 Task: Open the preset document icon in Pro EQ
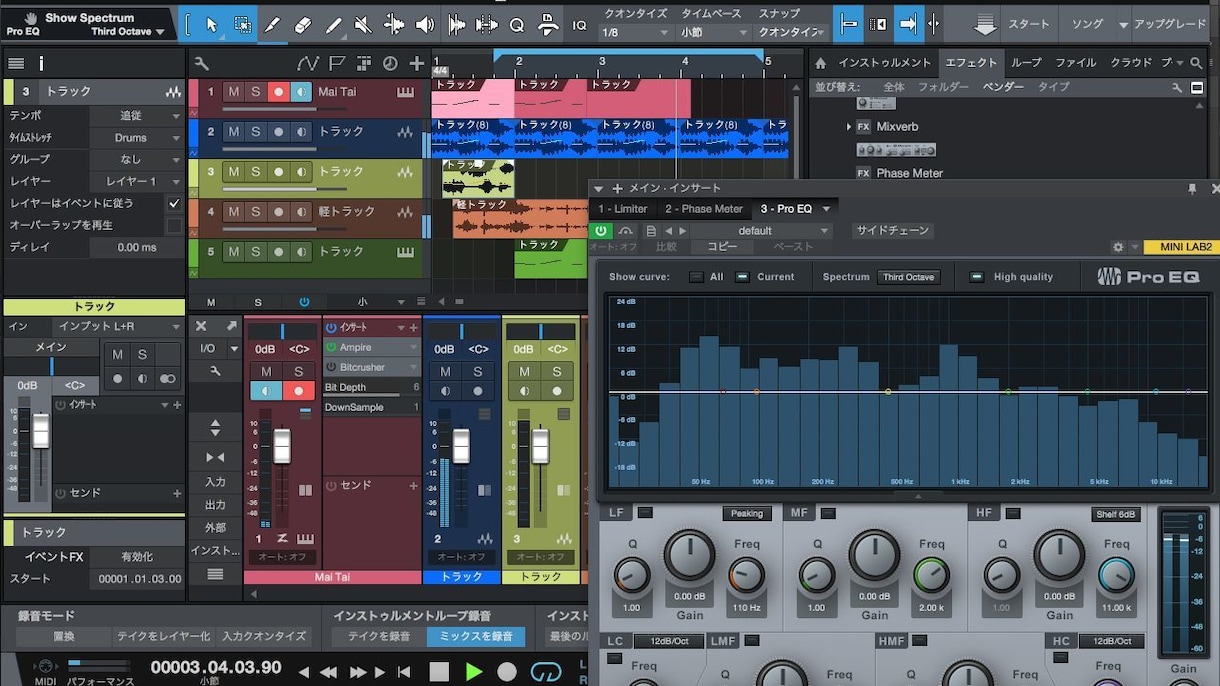click(x=651, y=231)
